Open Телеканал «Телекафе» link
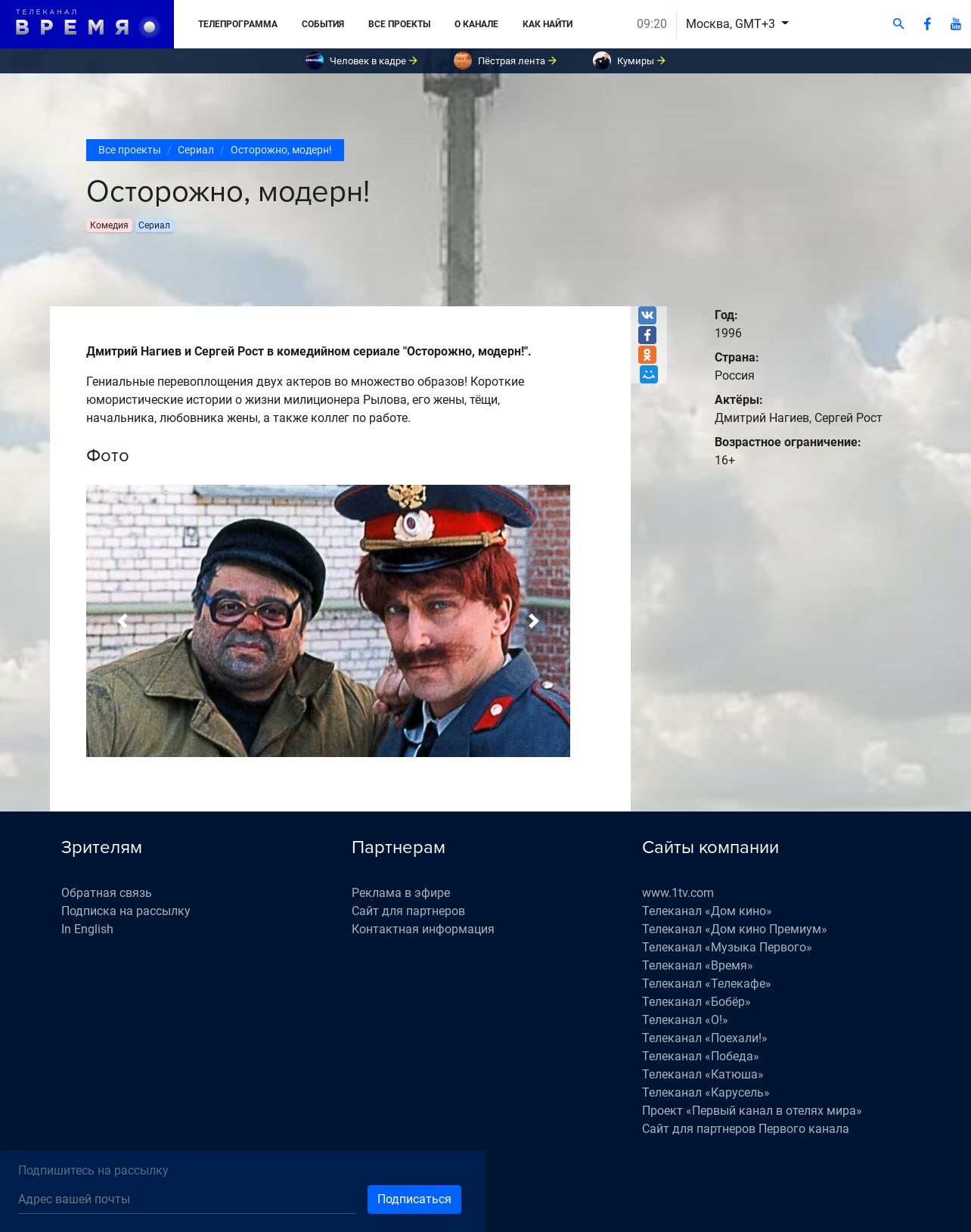 (x=706, y=984)
